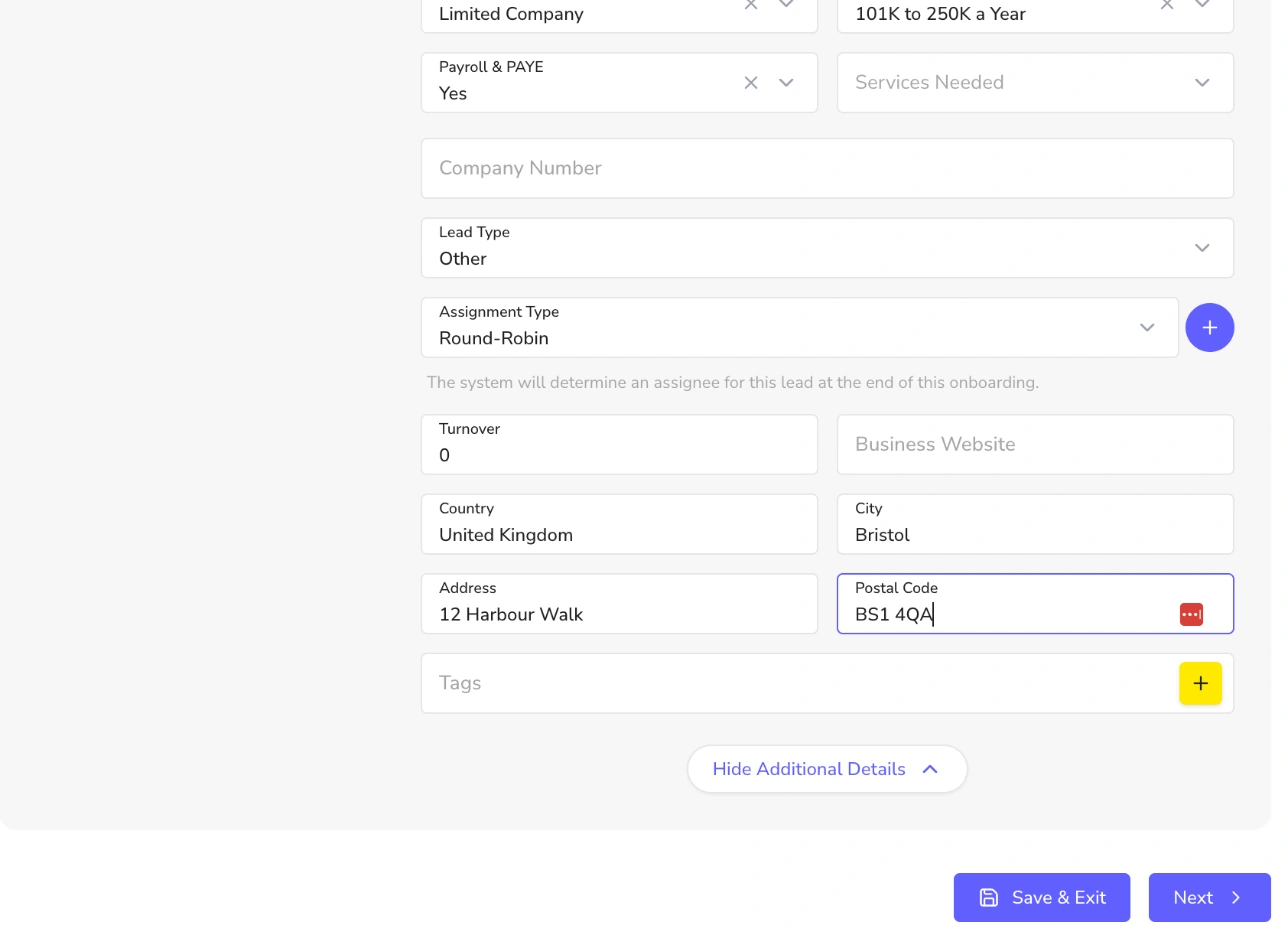1288x935 pixels.
Task: Click the Next button
Action: click(x=1210, y=898)
